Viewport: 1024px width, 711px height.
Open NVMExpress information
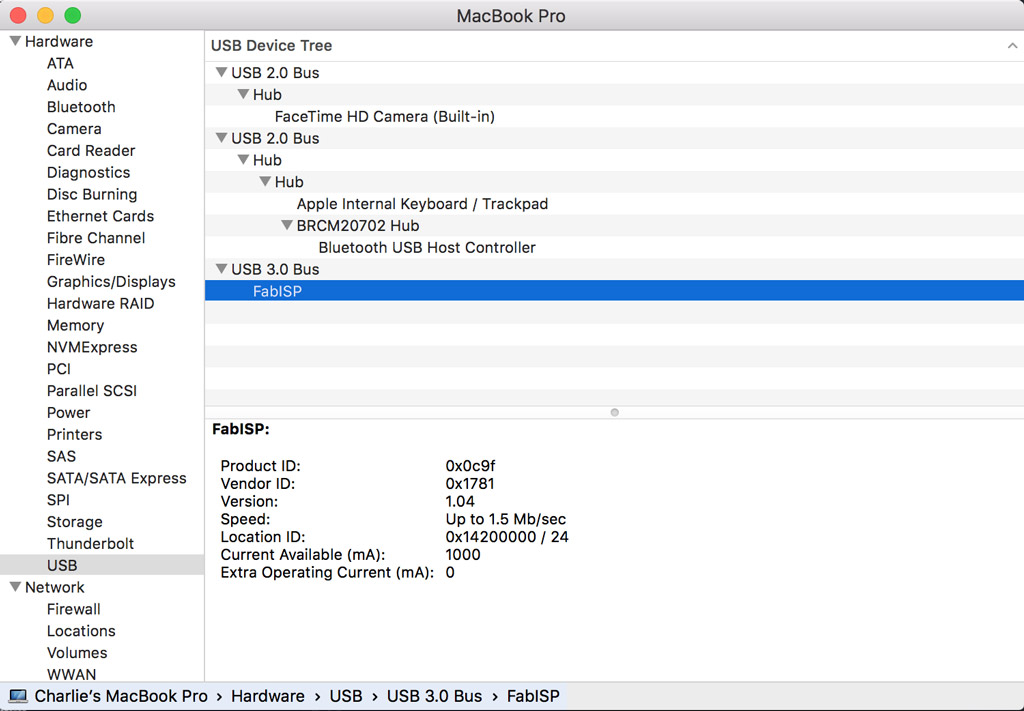(x=92, y=347)
